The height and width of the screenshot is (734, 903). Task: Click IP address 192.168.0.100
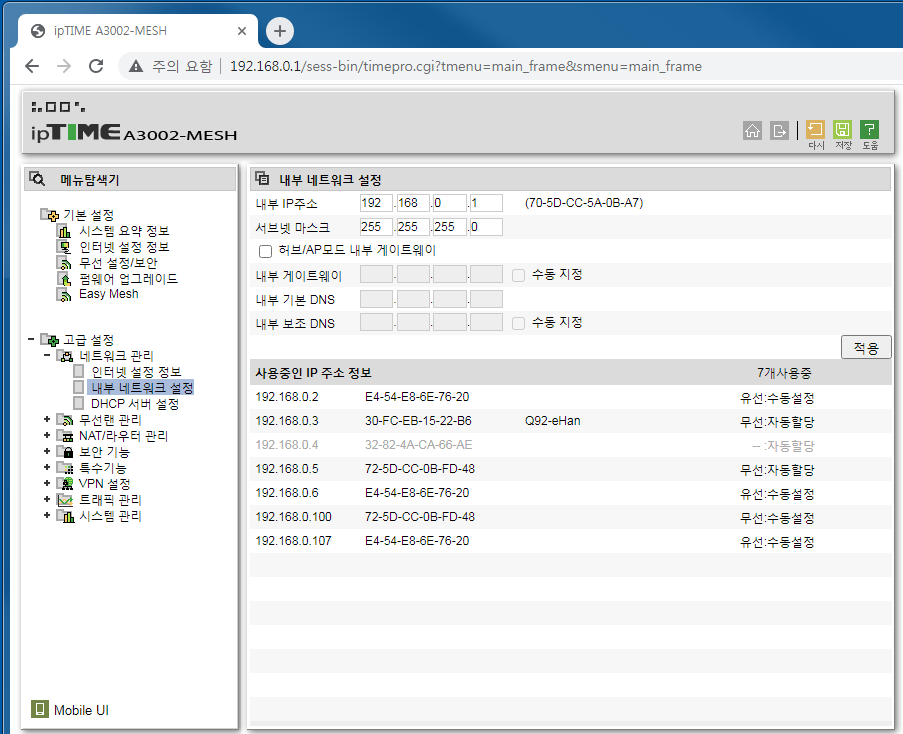[293, 517]
